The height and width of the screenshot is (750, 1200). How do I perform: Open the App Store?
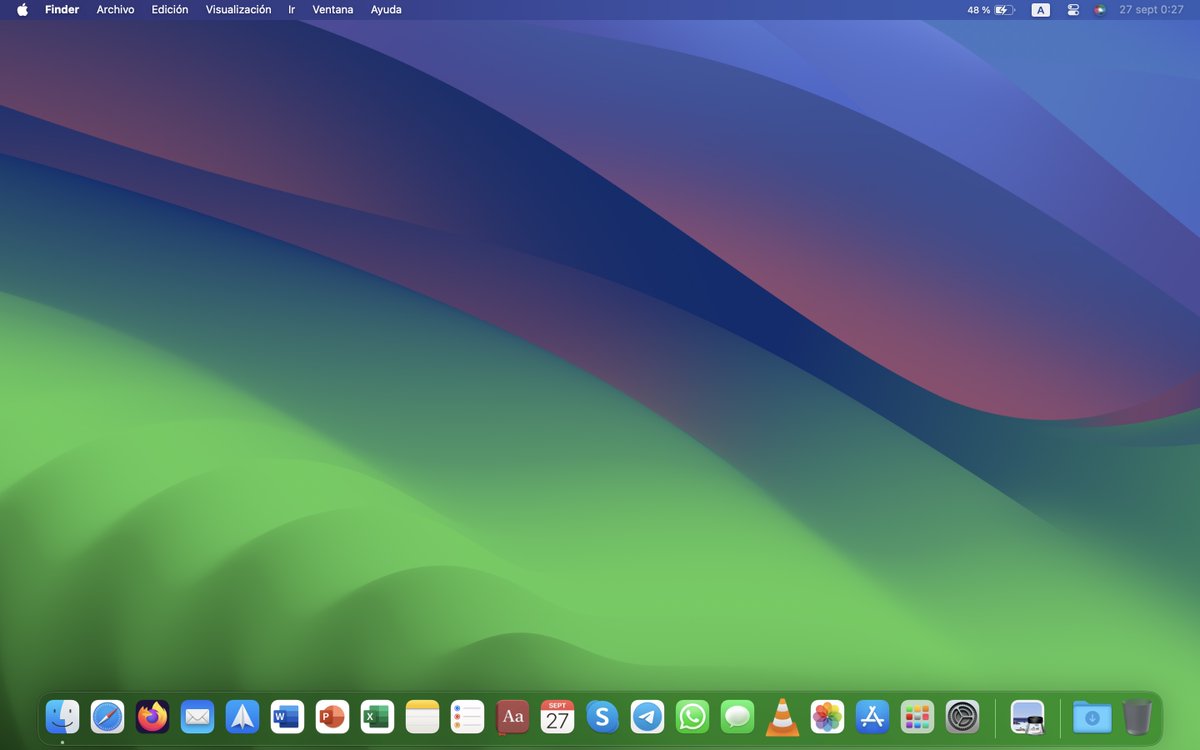coord(872,716)
